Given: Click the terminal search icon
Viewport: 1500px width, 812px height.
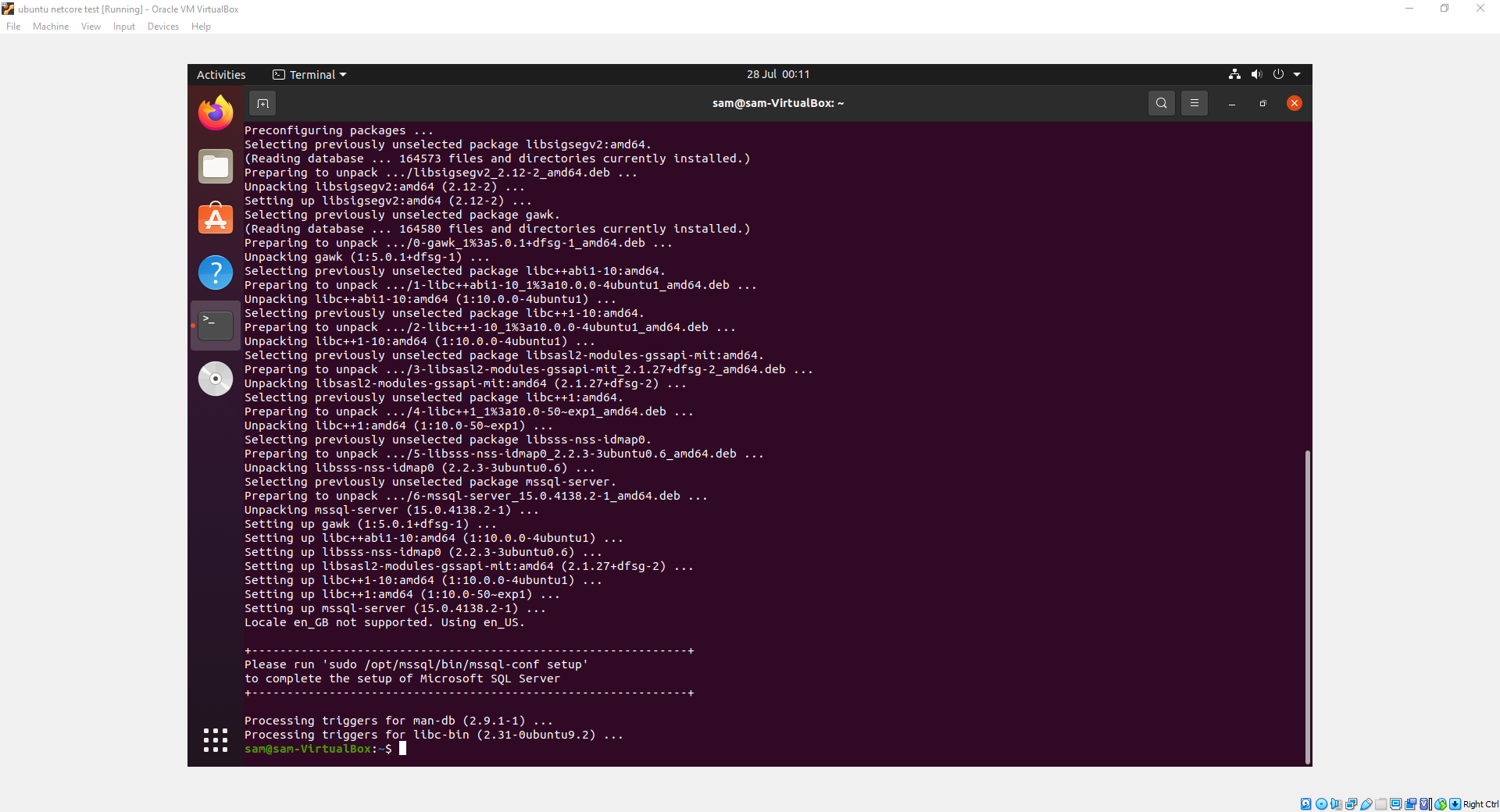Looking at the screenshot, I should [x=1162, y=103].
